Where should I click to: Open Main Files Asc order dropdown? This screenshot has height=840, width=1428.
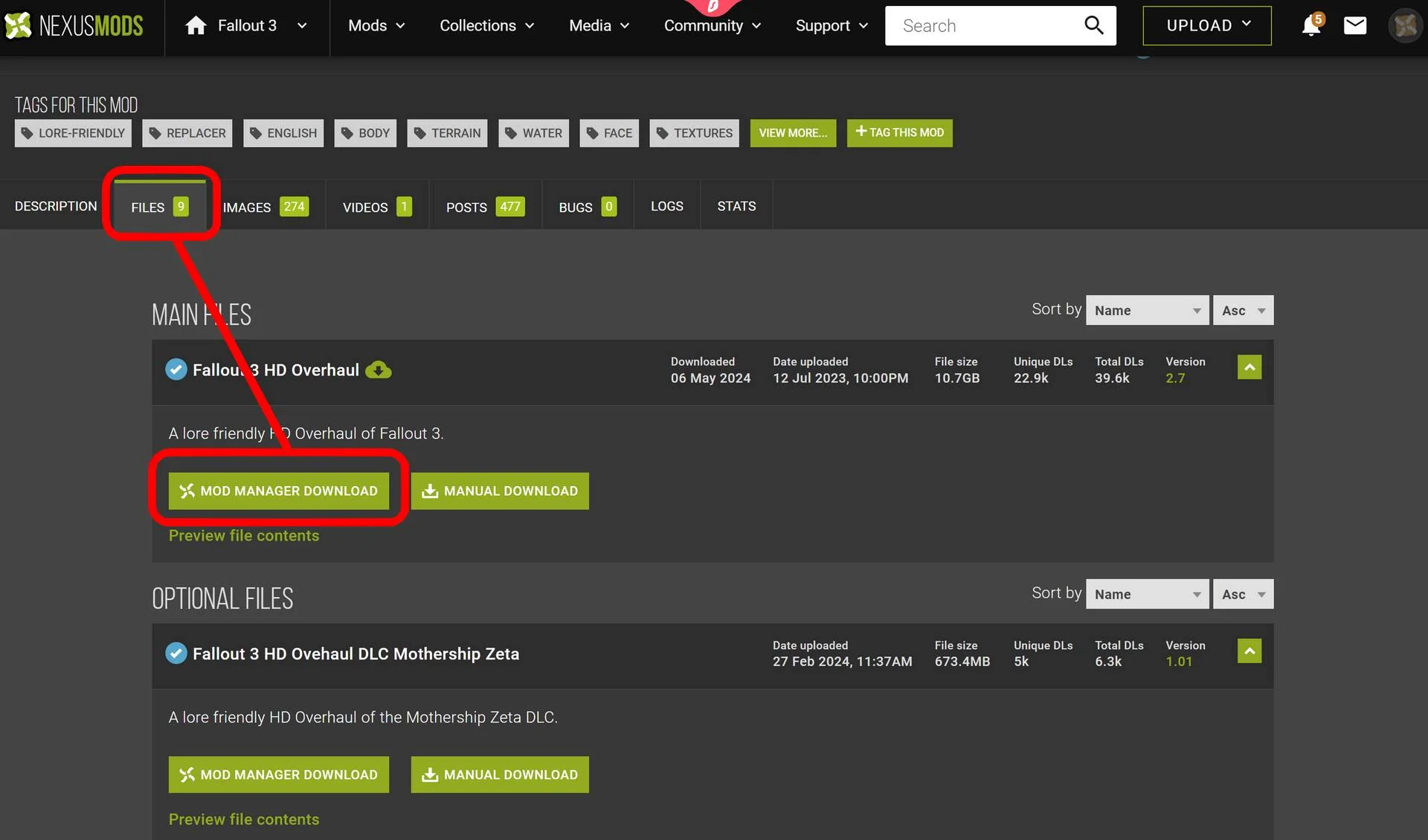[1244, 310]
